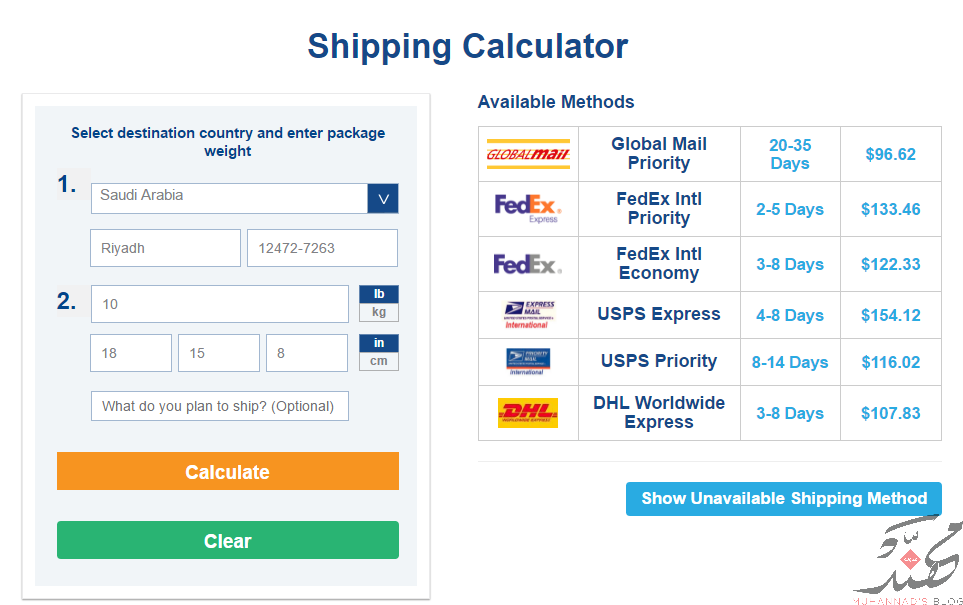The height and width of the screenshot is (605, 963).
Task: Click the Saudi Arabia country field
Action: click(x=229, y=198)
